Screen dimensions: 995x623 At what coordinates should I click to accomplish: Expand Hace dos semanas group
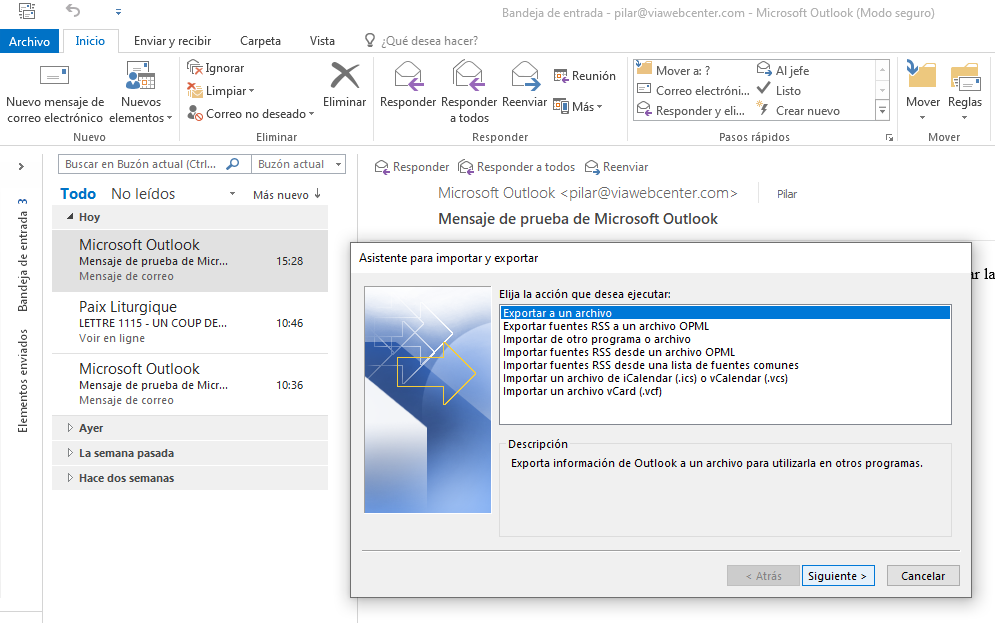[70, 478]
